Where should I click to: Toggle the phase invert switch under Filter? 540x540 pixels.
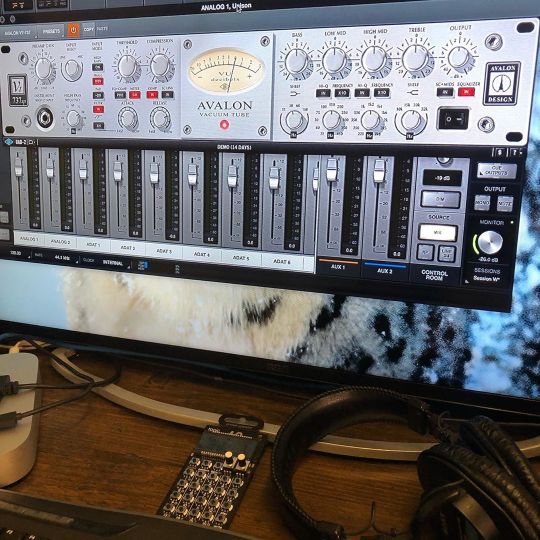[x=98, y=125]
